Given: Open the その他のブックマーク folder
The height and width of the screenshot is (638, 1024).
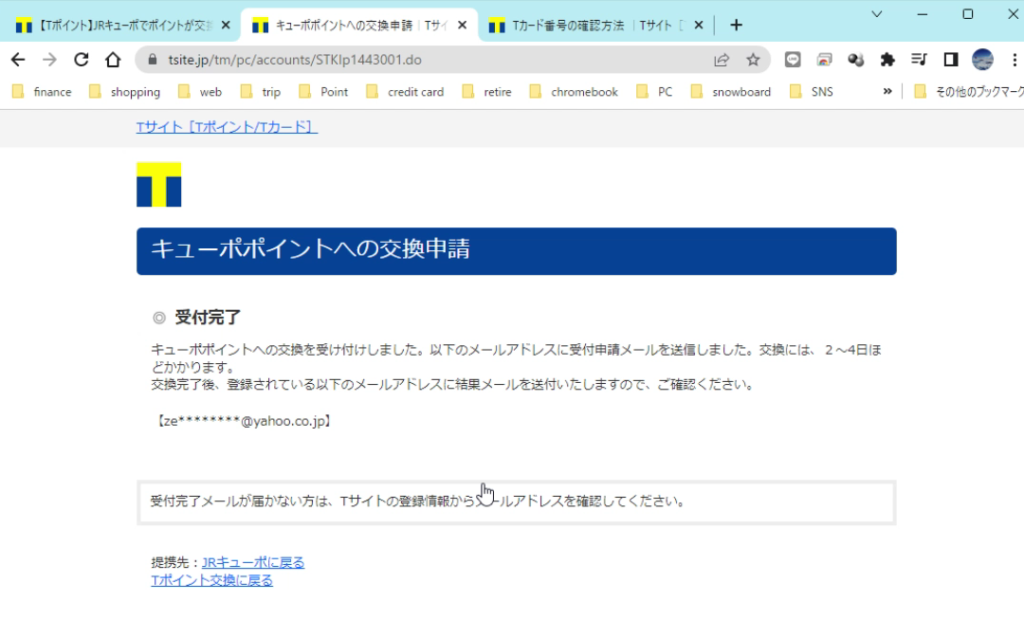Looking at the screenshot, I should [968, 92].
